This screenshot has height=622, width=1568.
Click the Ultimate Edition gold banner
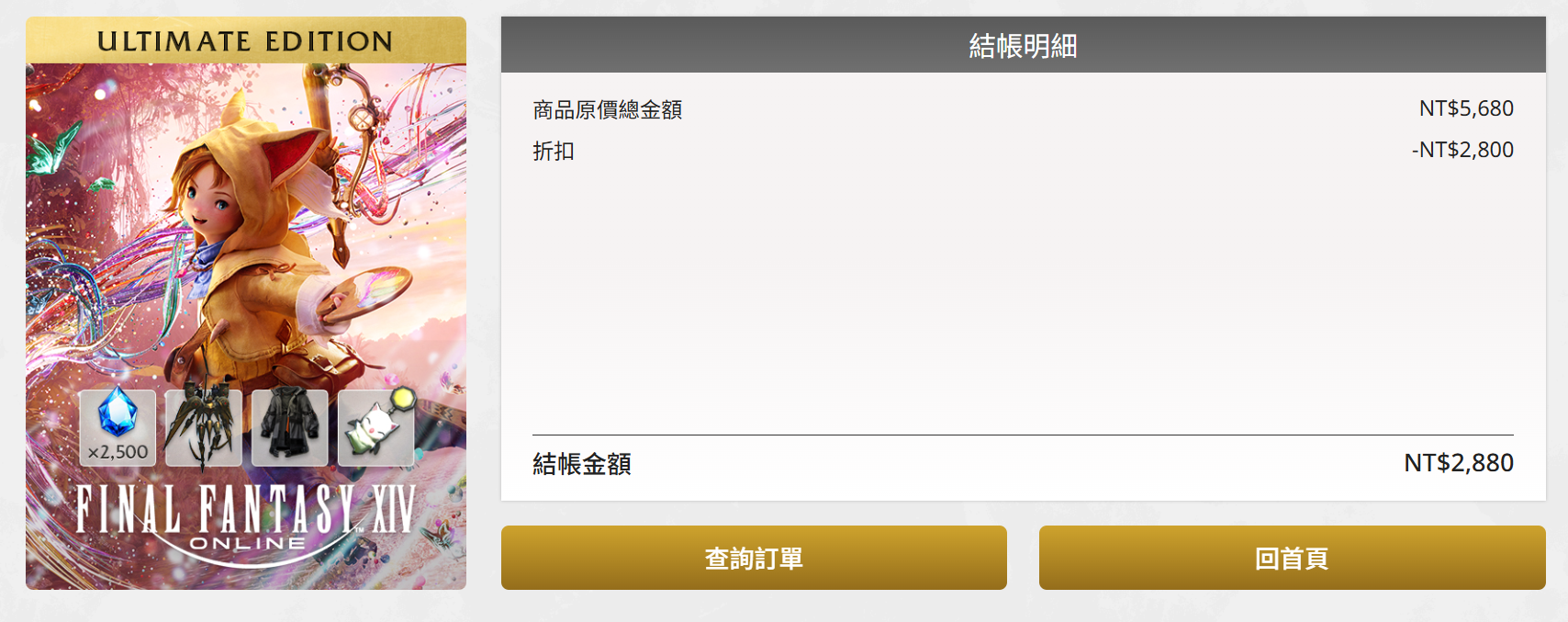click(x=245, y=41)
